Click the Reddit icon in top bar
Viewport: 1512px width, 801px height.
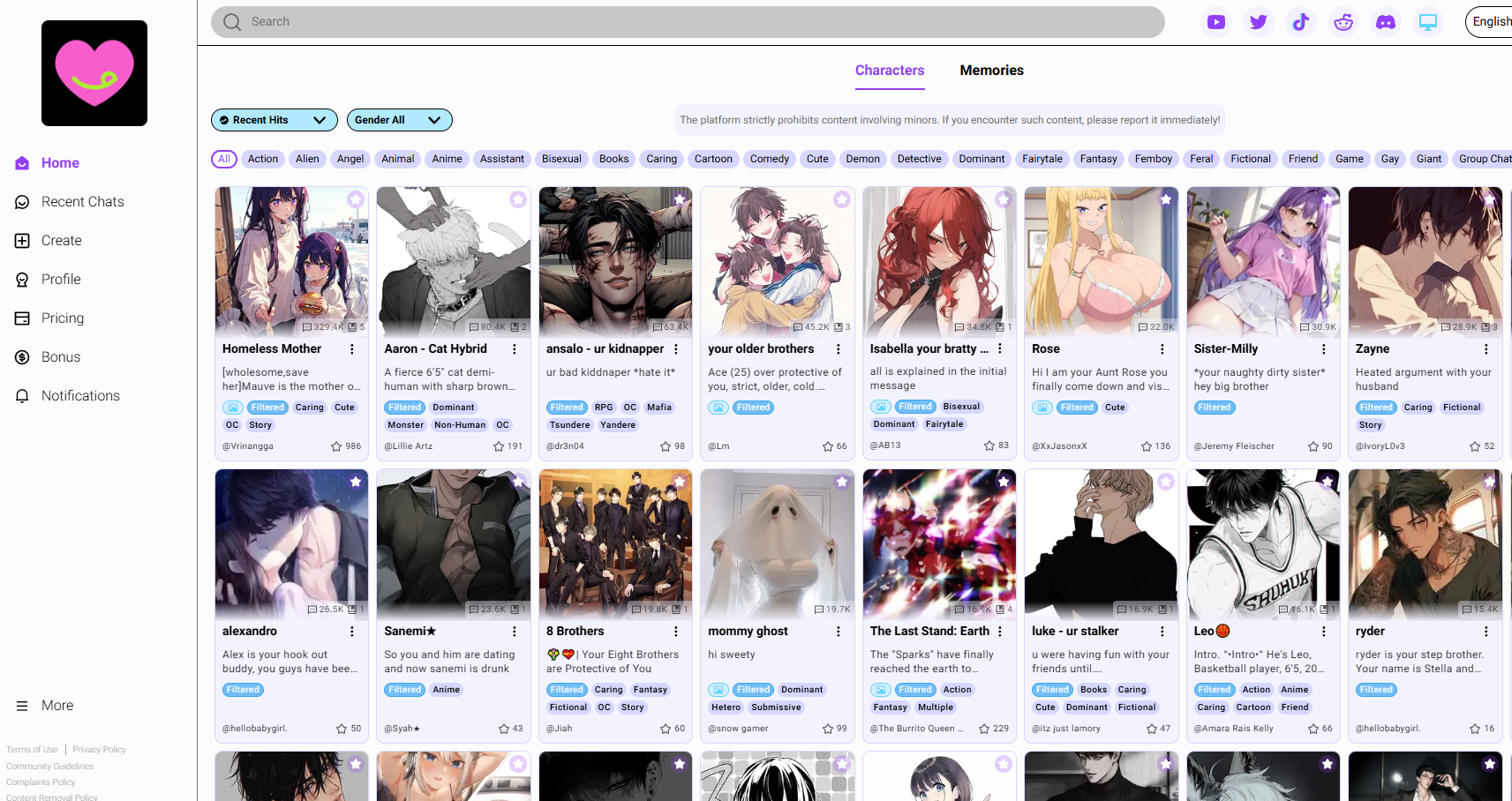click(x=1343, y=22)
